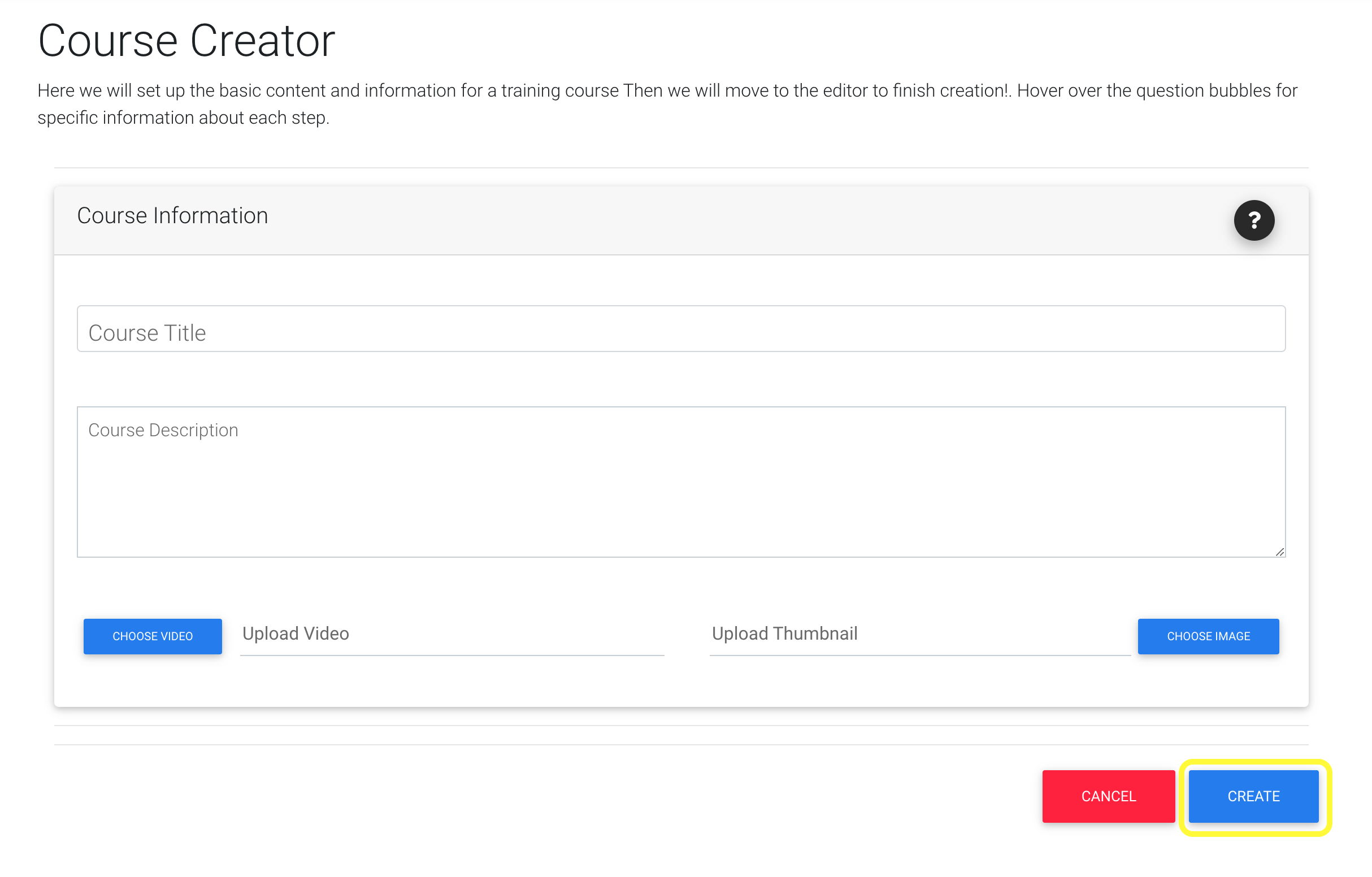The height and width of the screenshot is (877, 1372).
Task: Click the Course Information section title
Action: [172, 216]
